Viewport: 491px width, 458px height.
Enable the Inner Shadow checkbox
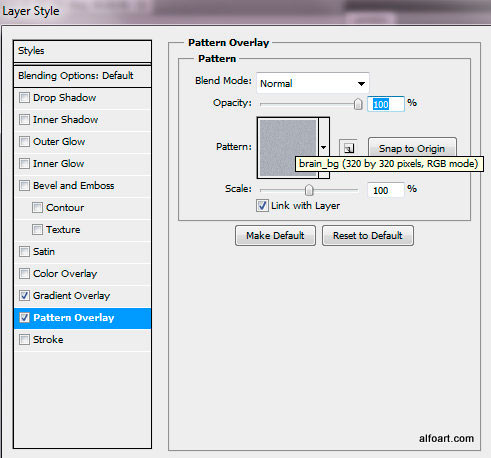point(24,120)
